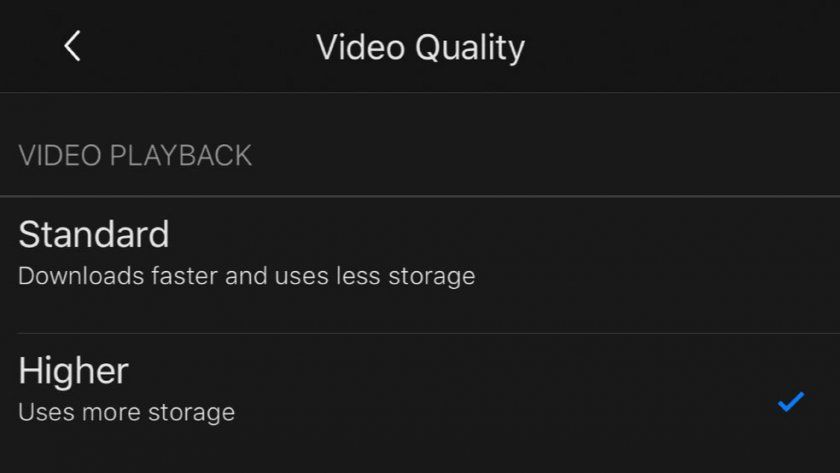Click the Higher label text

(73, 371)
